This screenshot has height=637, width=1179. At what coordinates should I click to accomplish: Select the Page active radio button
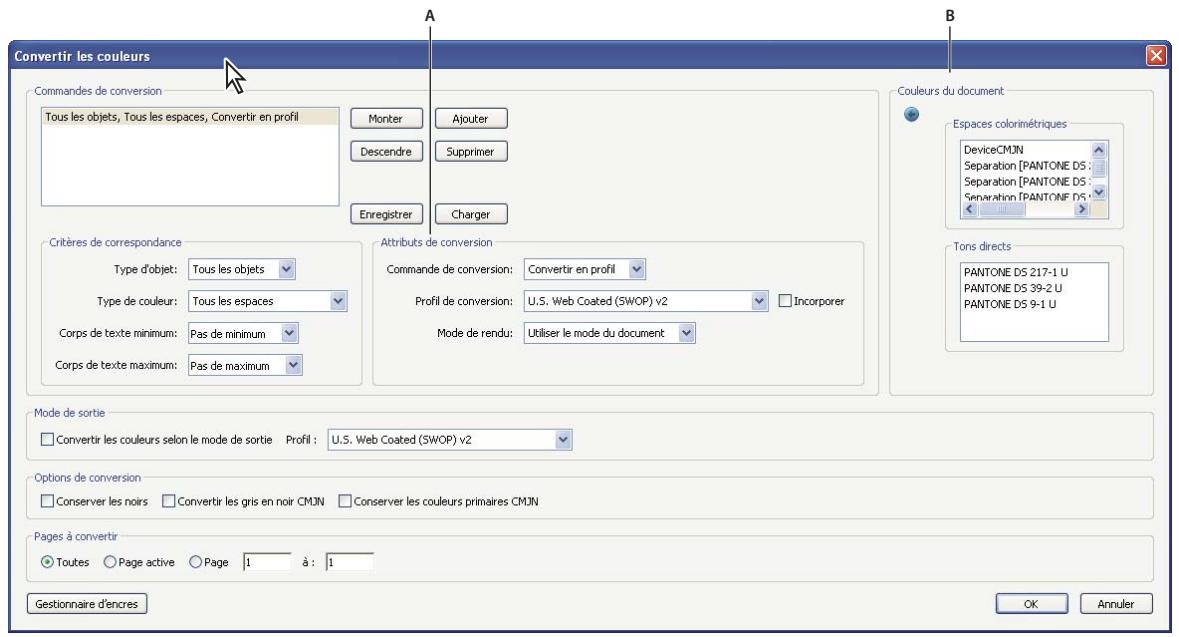tap(110, 563)
